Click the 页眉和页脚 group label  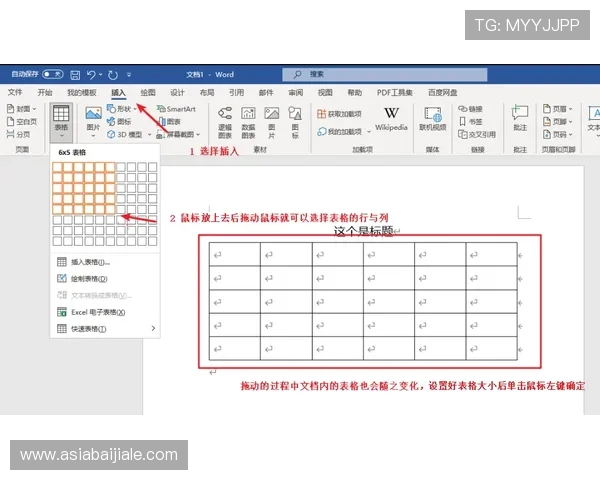pos(558,149)
